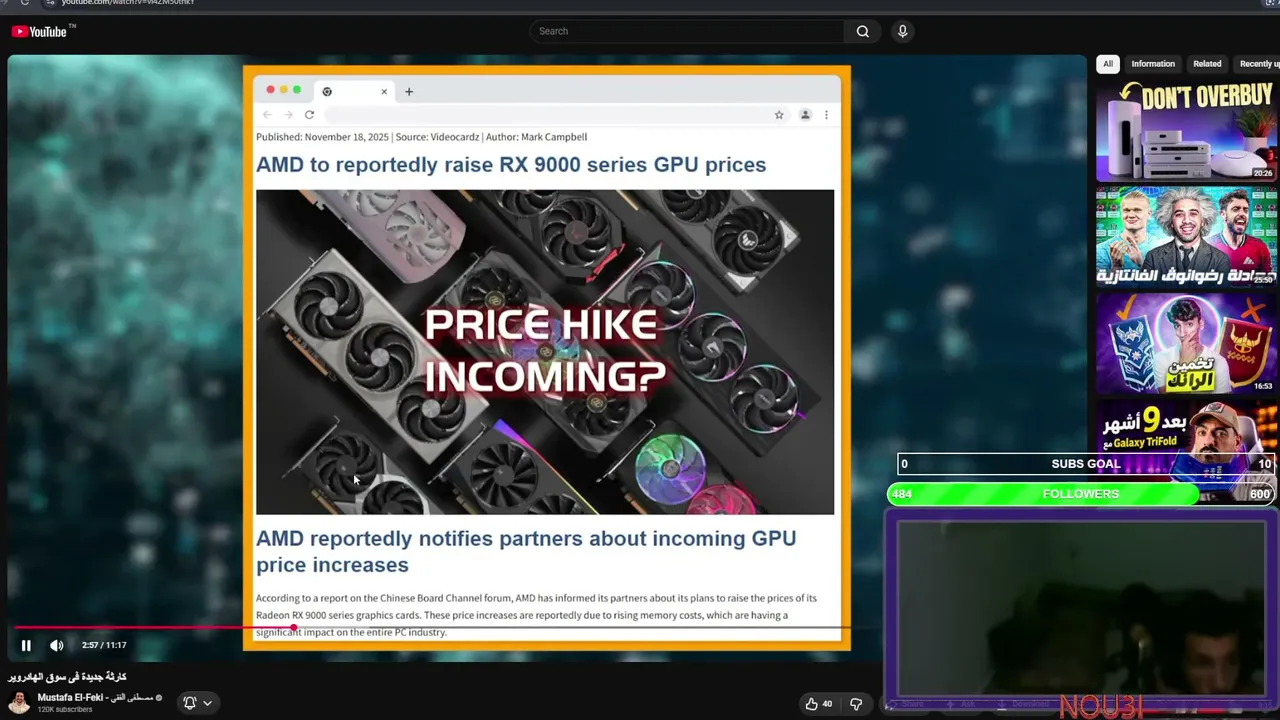Pause the playing video

pos(26,645)
